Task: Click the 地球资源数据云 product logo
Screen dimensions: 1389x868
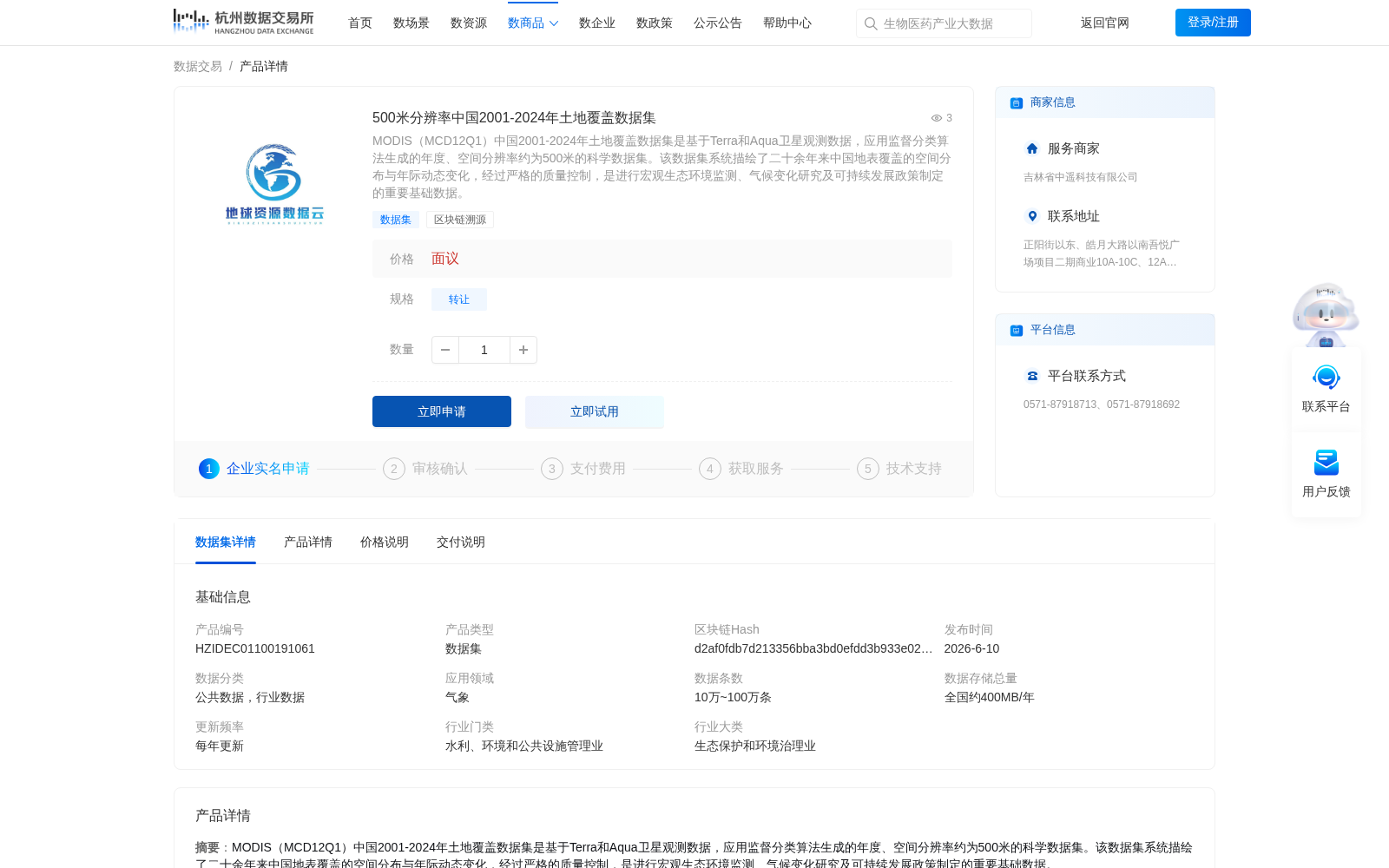Action: [x=274, y=184]
